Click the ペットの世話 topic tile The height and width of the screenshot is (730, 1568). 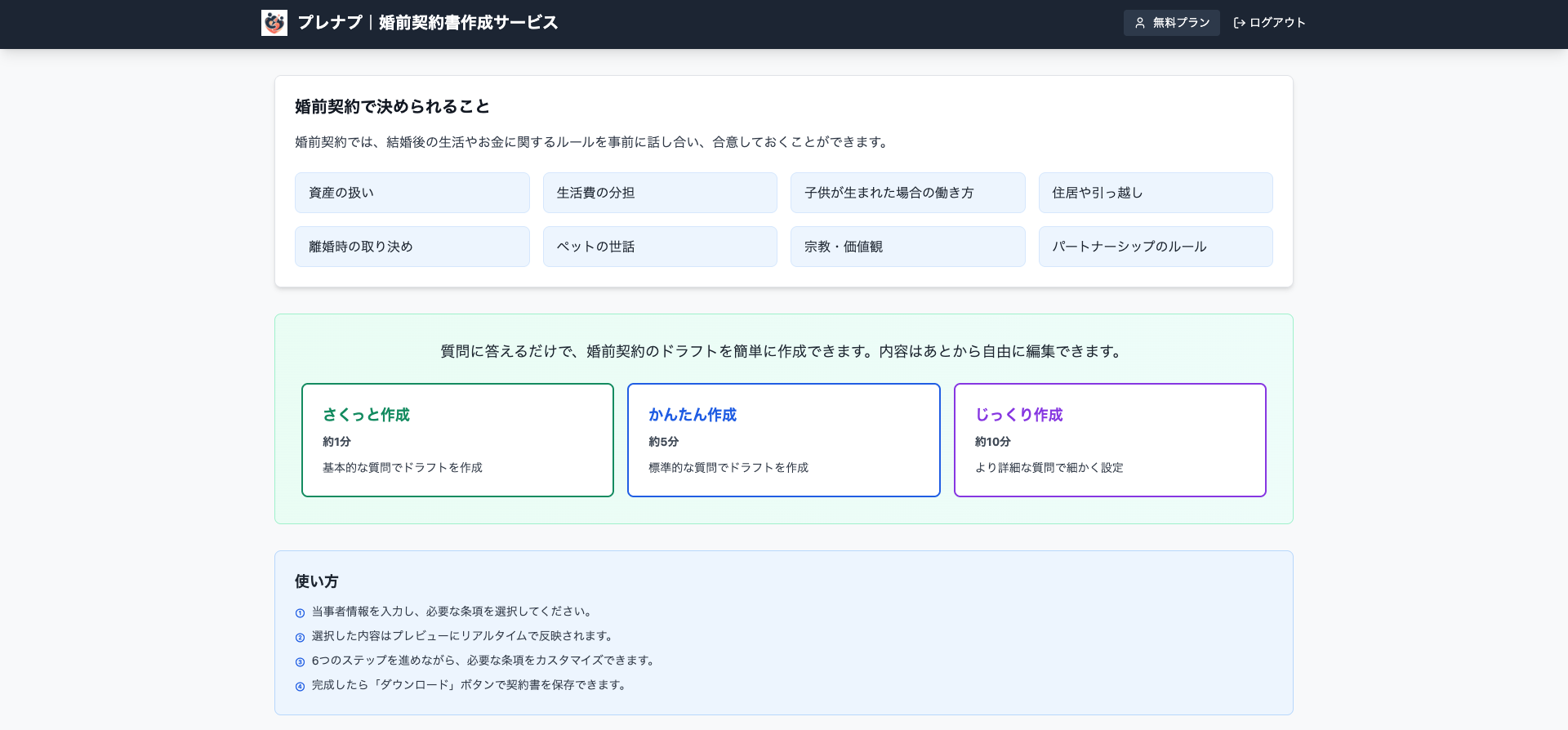click(x=660, y=247)
